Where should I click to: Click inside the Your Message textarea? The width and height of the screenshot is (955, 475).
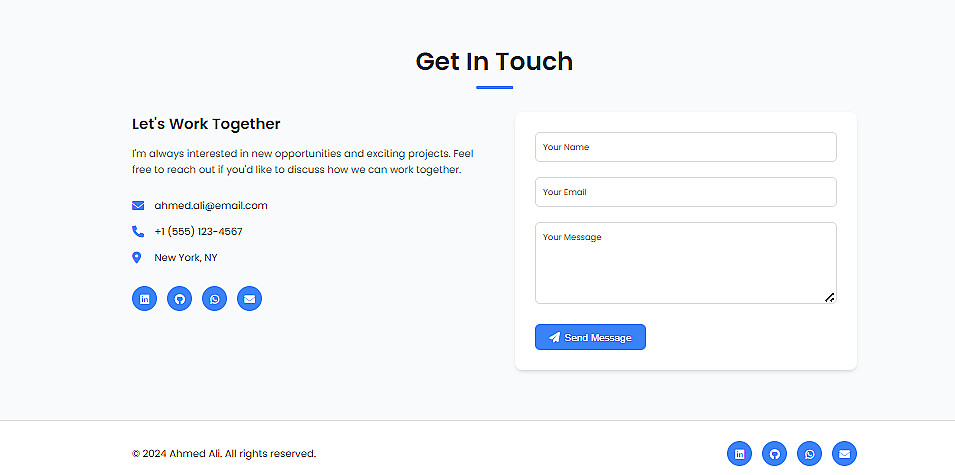pyautogui.click(x=685, y=263)
